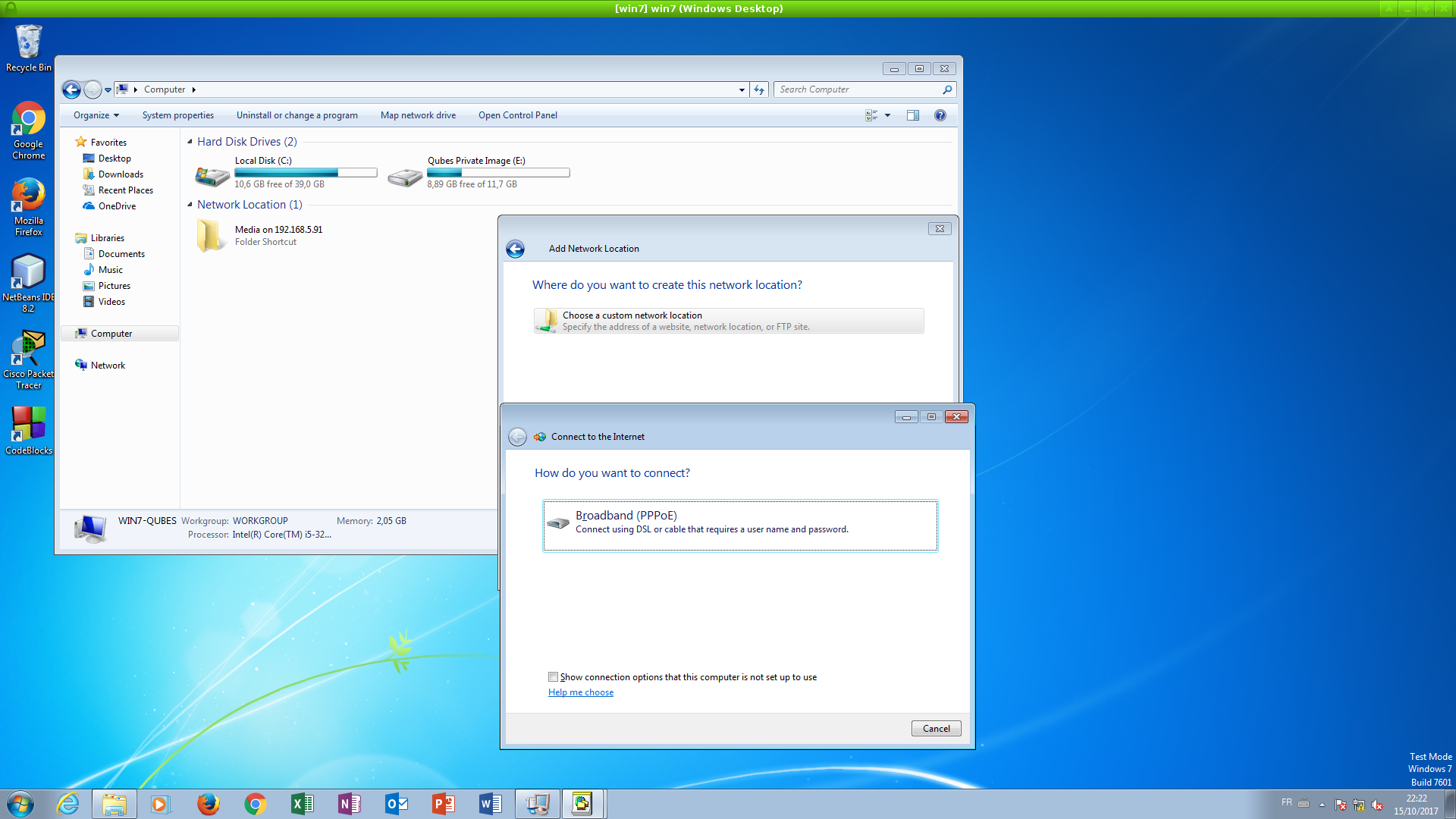Go back in Add Network Location wizard
This screenshot has width=1456, height=819.
tap(515, 249)
